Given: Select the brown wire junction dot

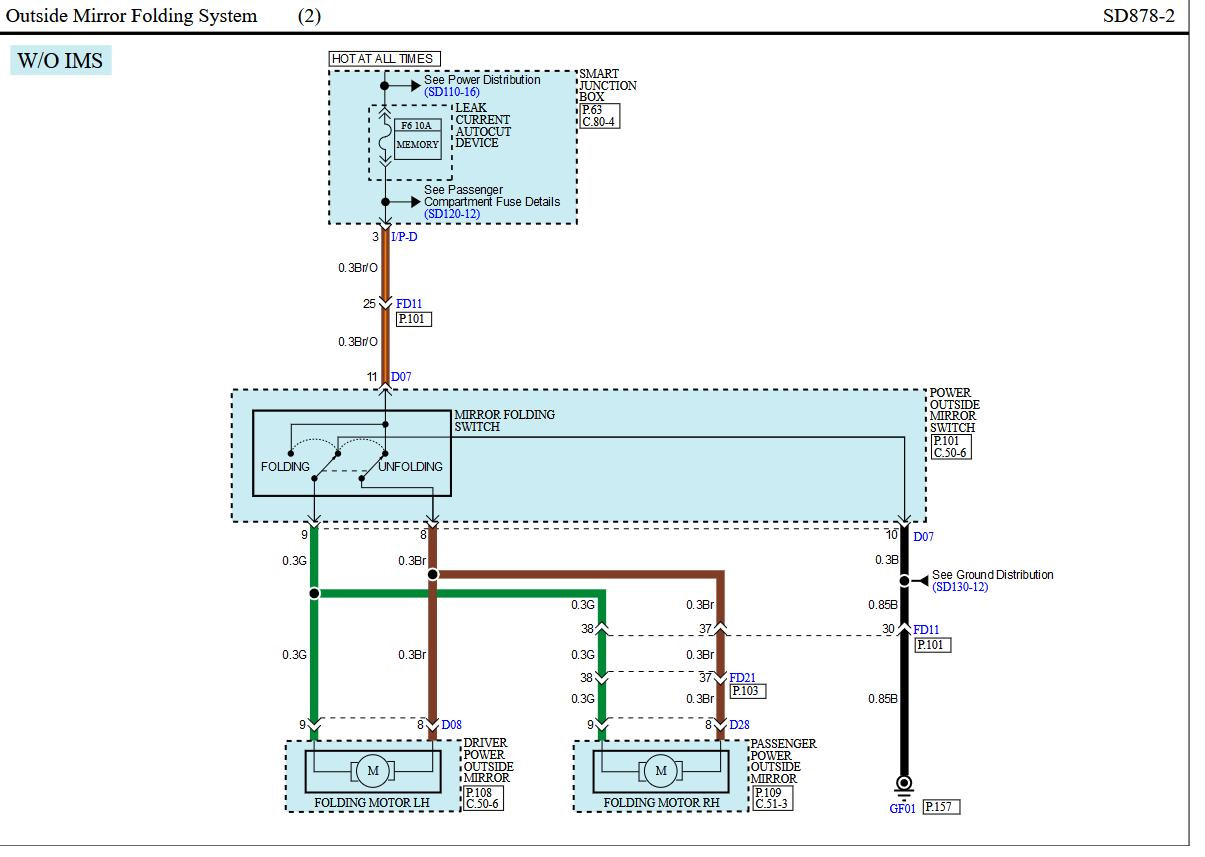Looking at the screenshot, I should coord(432,574).
